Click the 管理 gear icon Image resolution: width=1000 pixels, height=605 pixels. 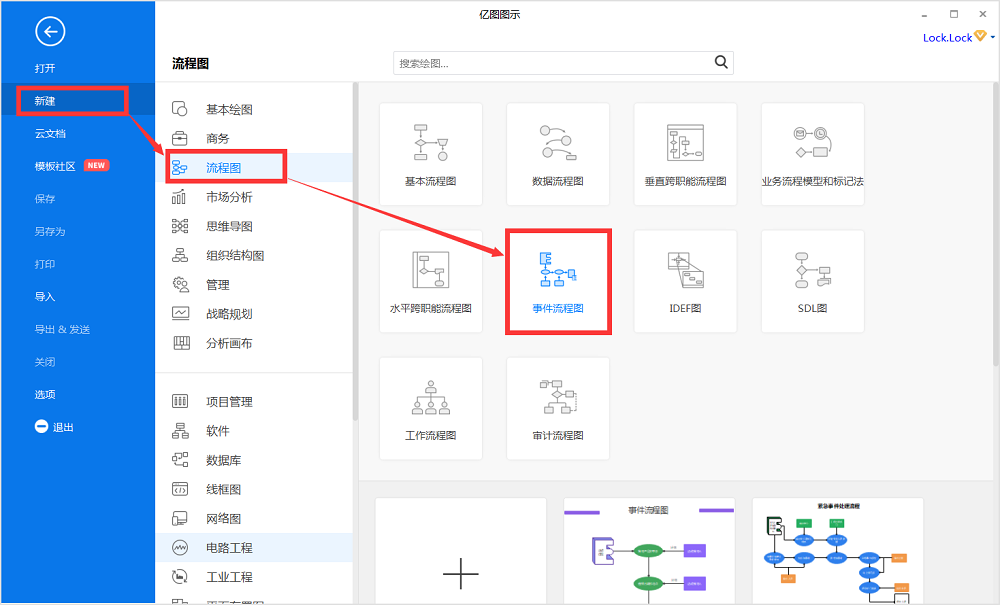coord(180,284)
